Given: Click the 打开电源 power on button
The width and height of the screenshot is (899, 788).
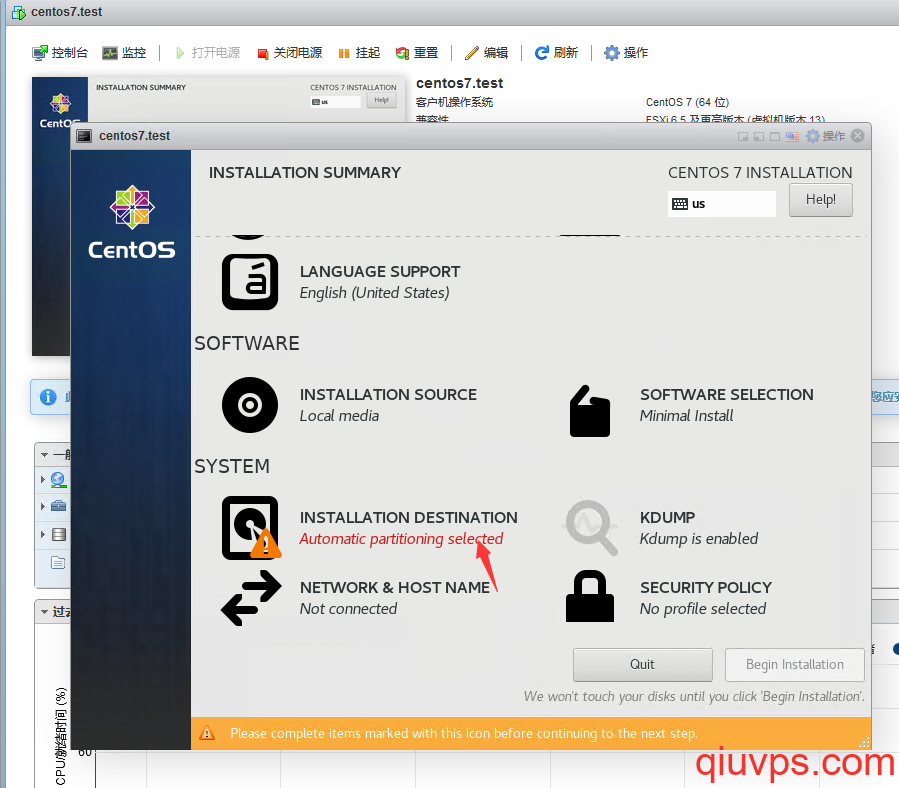Looking at the screenshot, I should 208,53.
